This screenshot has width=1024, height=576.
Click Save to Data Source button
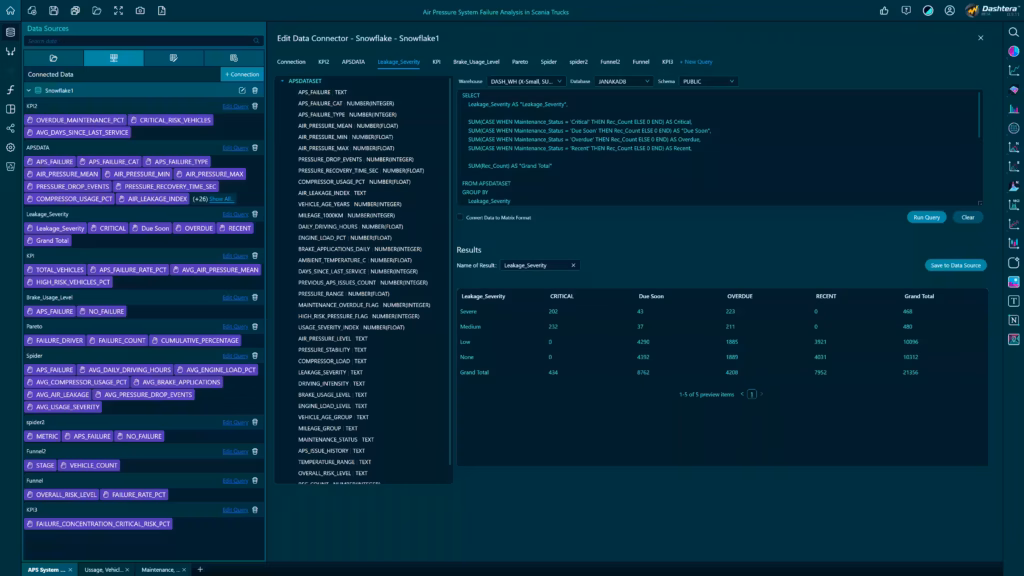(955, 265)
